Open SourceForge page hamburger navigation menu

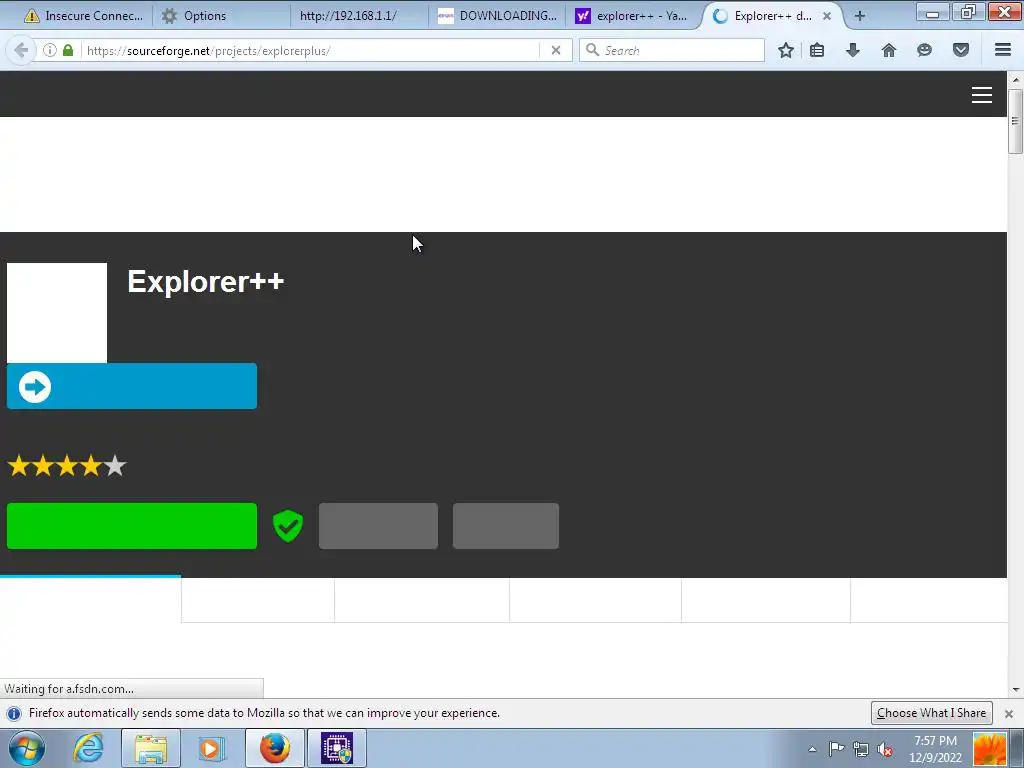coord(982,95)
